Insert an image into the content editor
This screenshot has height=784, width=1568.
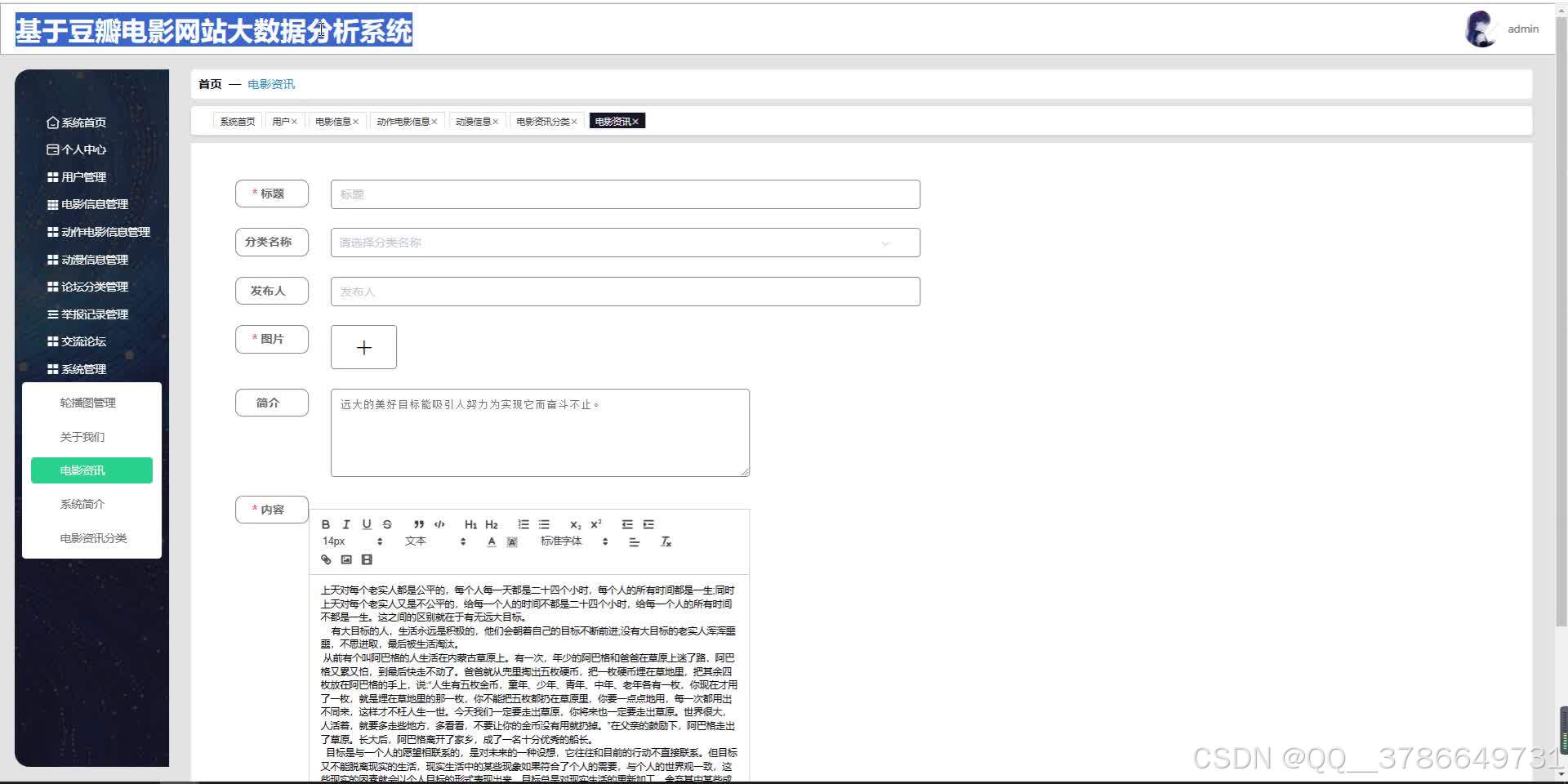pyautogui.click(x=346, y=559)
